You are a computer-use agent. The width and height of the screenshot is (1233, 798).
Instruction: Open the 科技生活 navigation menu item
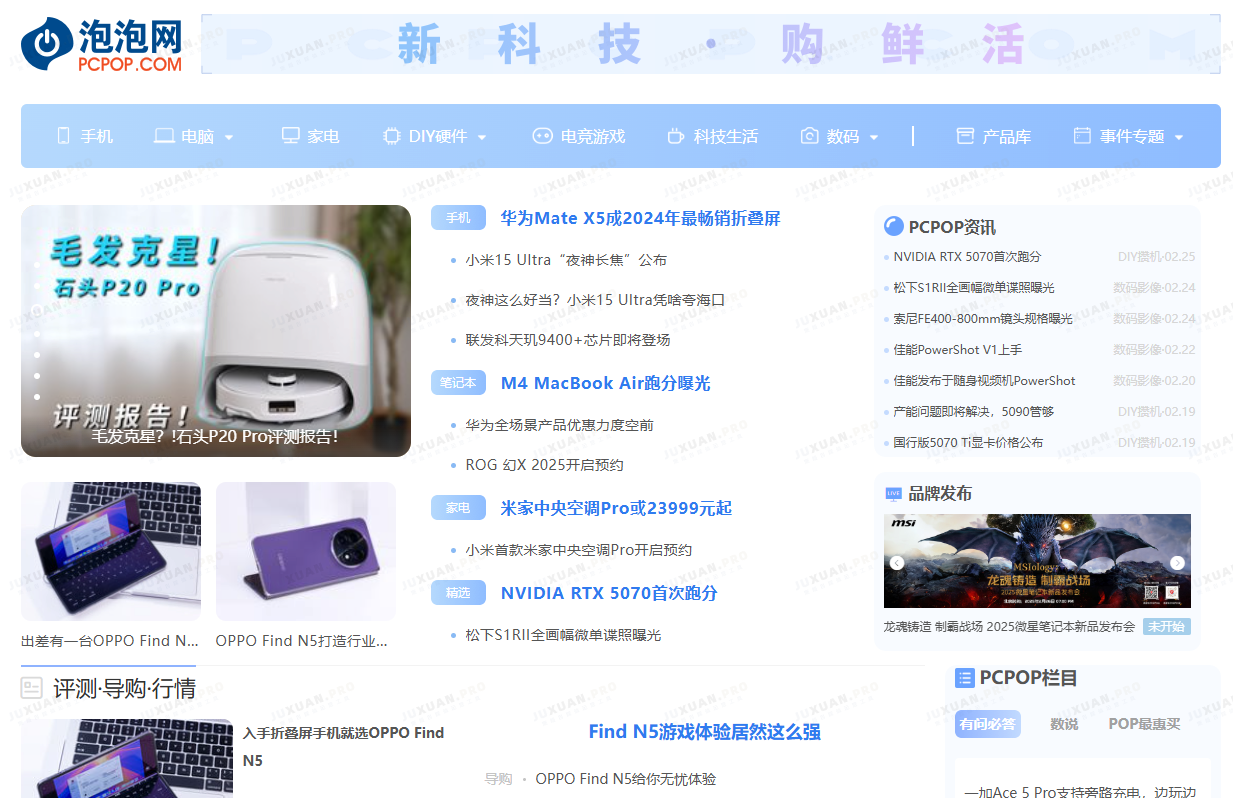pos(726,136)
